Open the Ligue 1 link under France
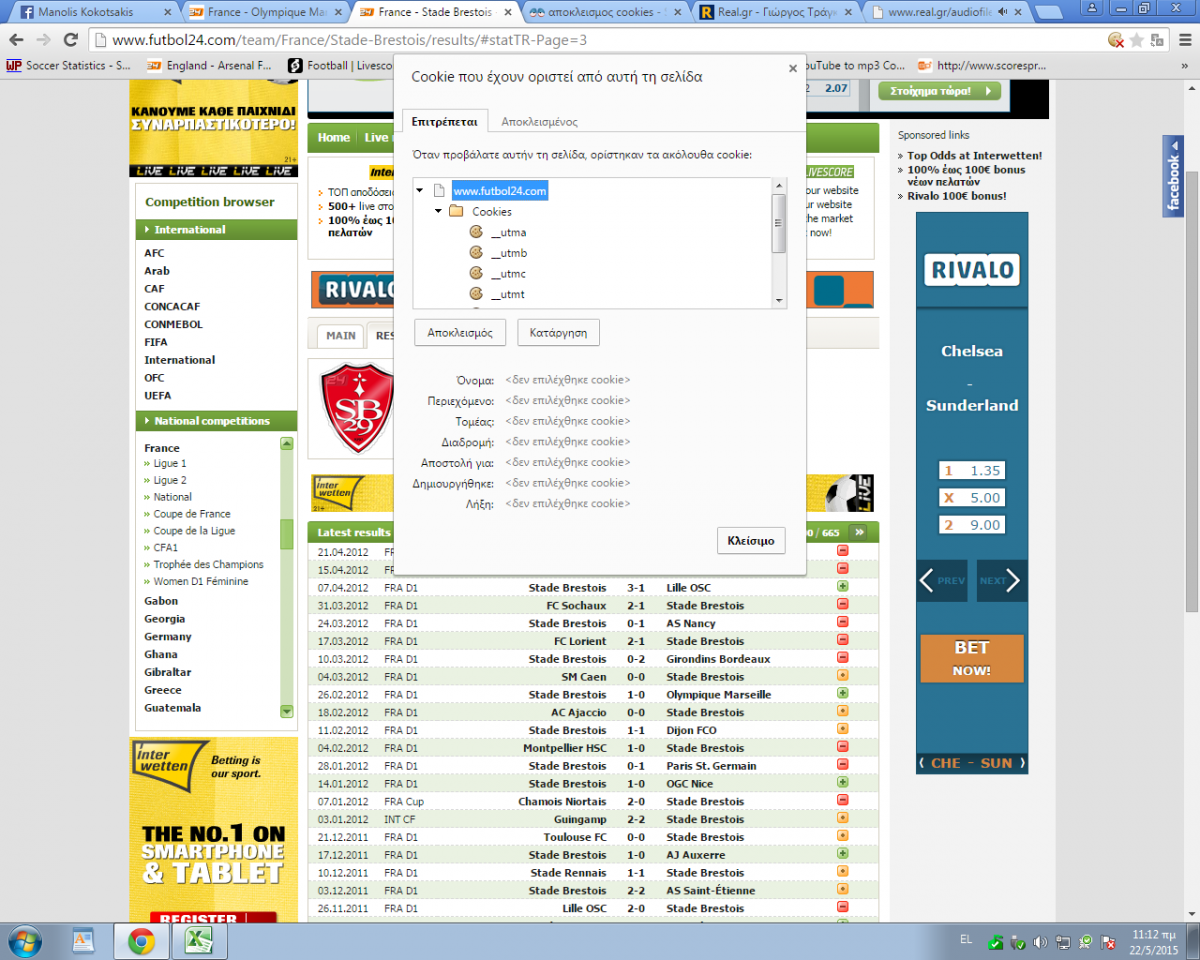 (169, 463)
